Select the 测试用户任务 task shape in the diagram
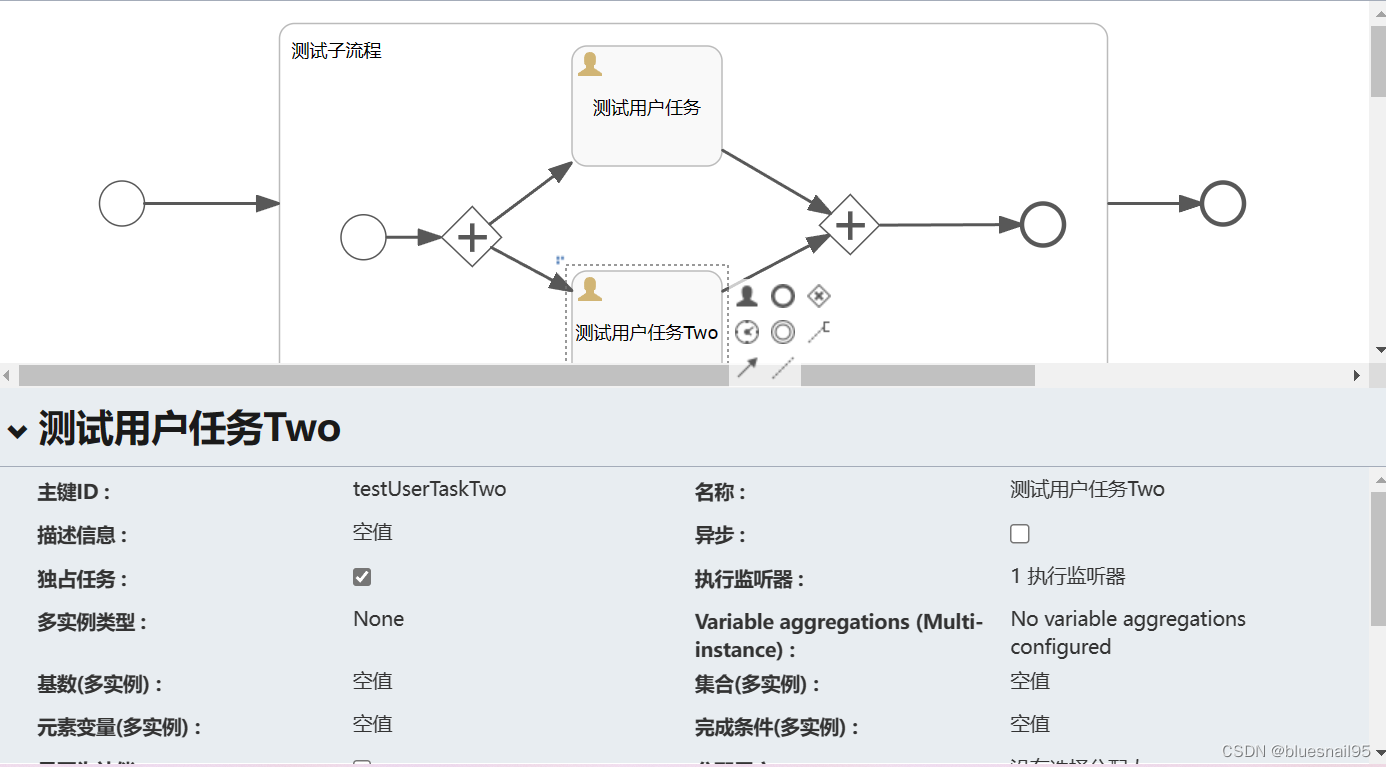 [x=646, y=105]
